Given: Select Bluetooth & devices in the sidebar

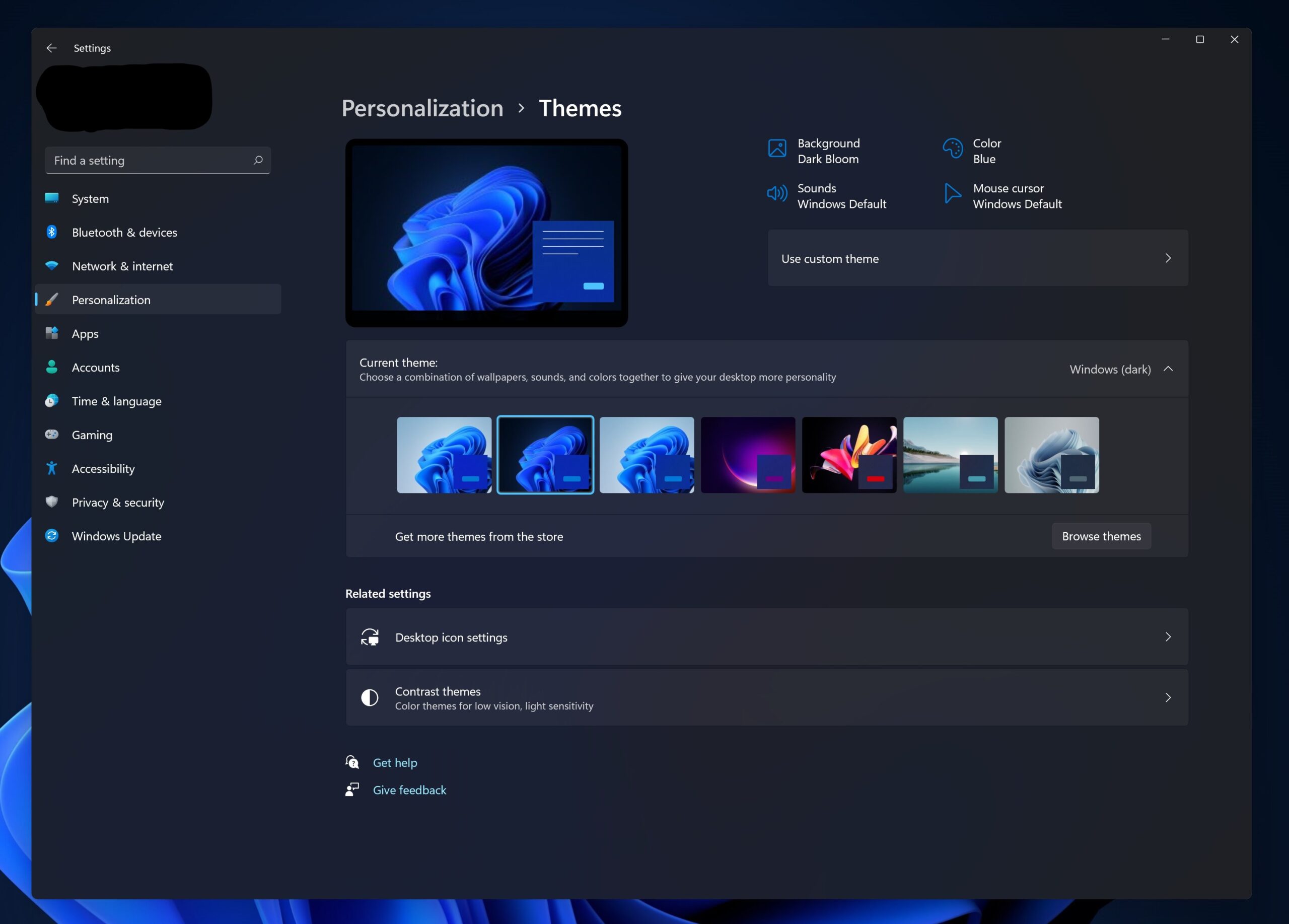Looking at the screenshot, I should 124,232.
